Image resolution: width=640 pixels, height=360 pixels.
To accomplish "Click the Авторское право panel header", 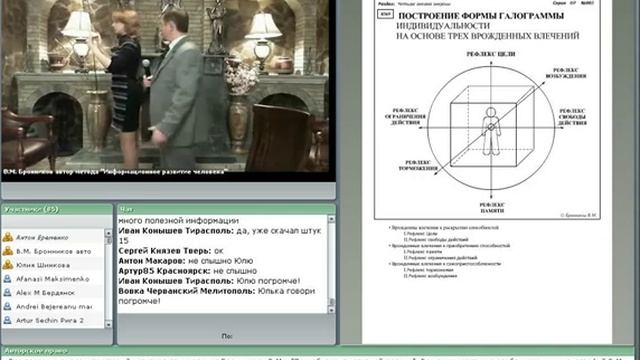I will click(x=318, y=351).
